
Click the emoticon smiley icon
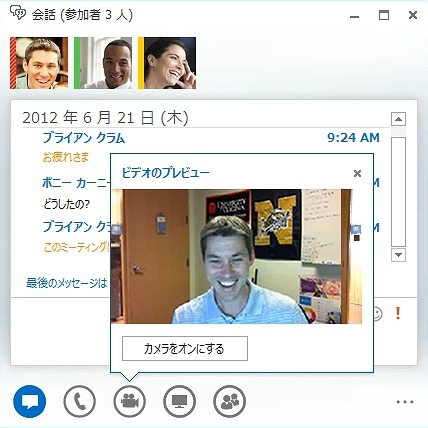(x=378, y=314)
